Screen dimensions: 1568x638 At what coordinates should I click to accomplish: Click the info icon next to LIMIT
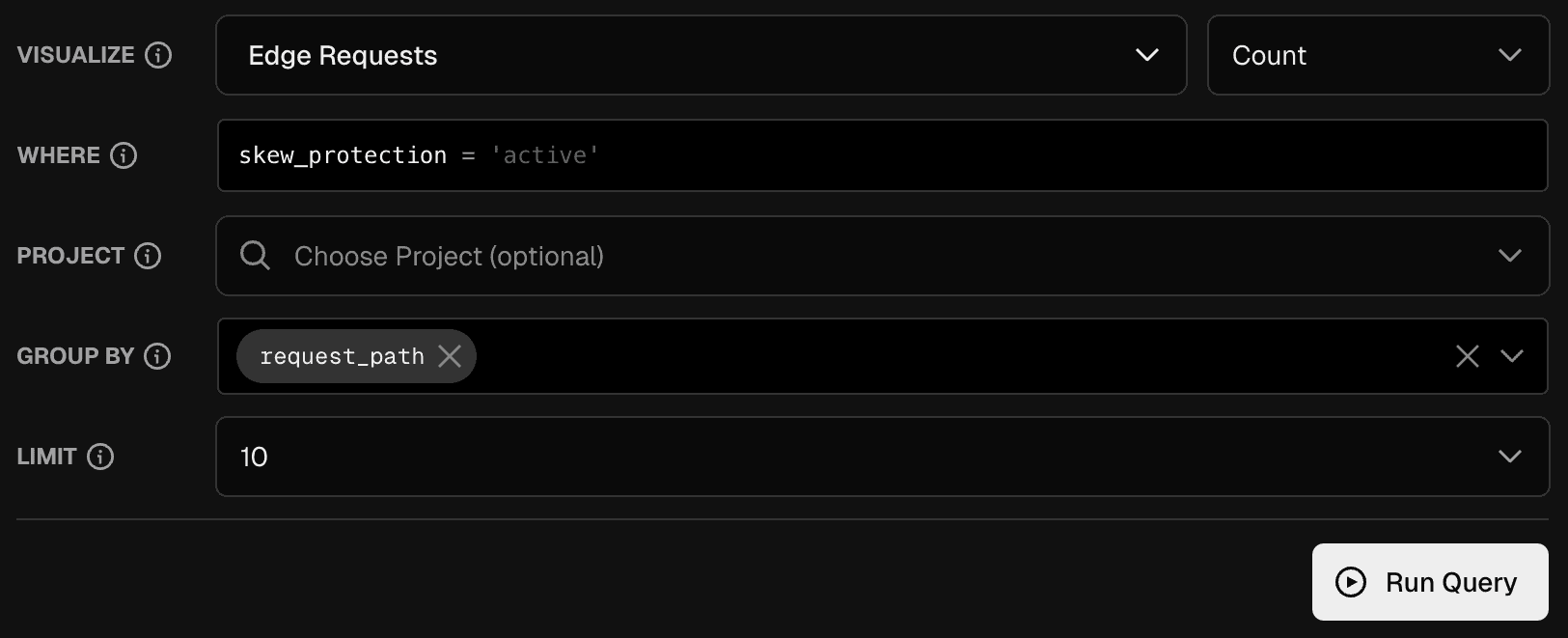(100, 457)
